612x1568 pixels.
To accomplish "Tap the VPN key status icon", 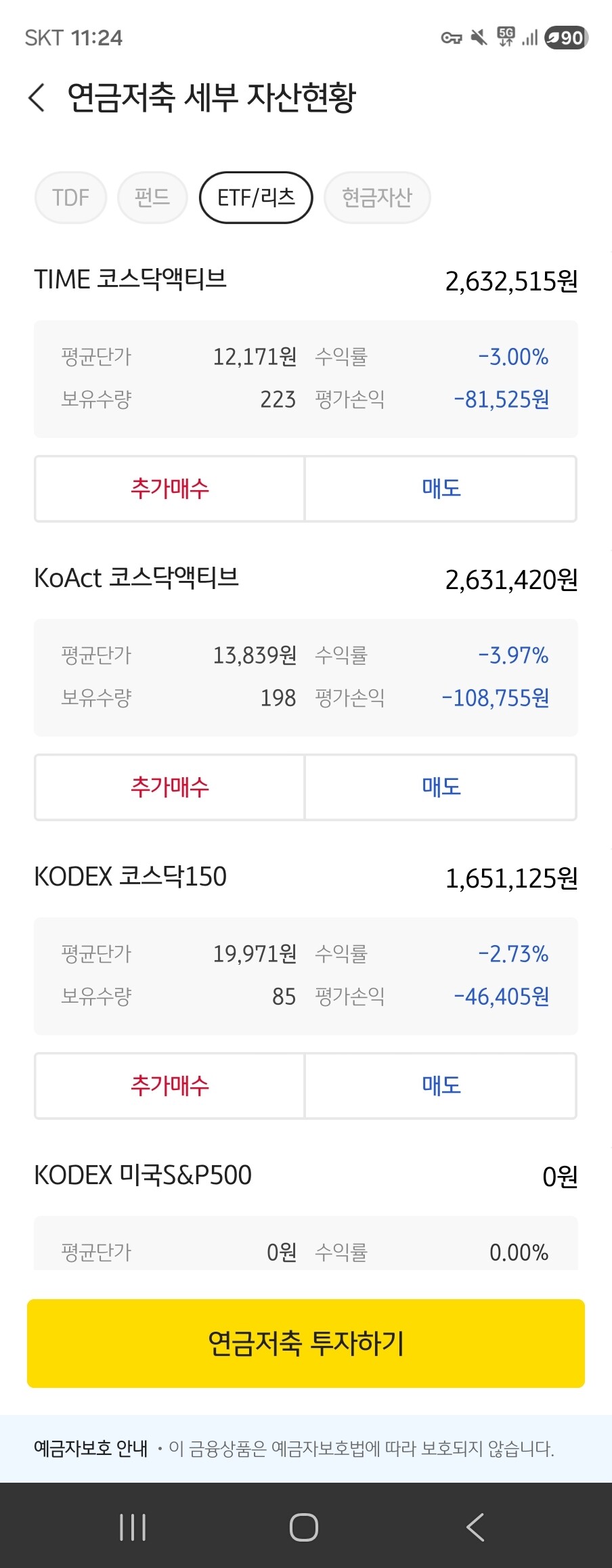I will (x=452, y=38).
